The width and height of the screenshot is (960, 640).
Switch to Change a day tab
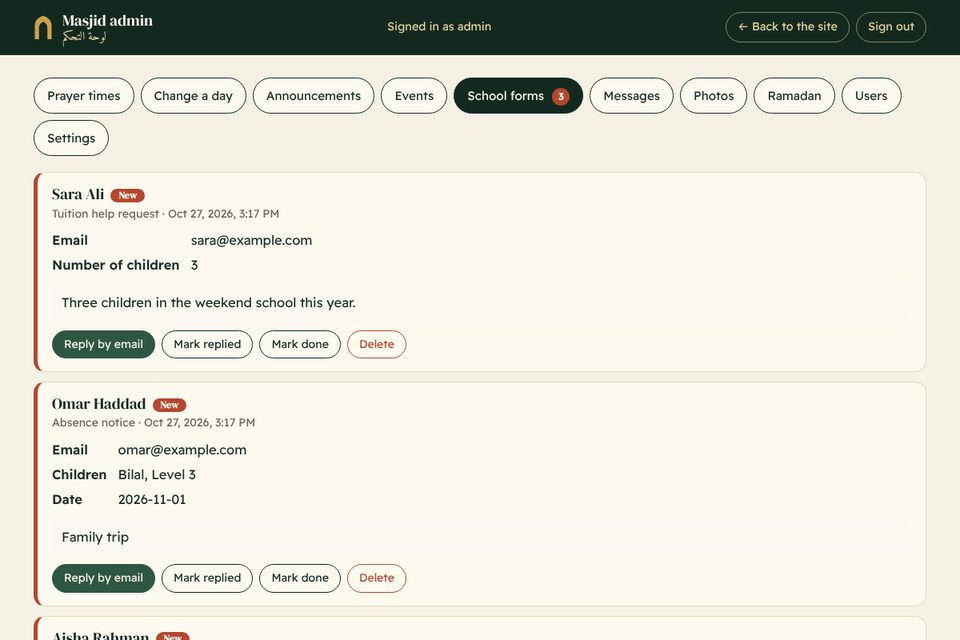click(193, 96)
